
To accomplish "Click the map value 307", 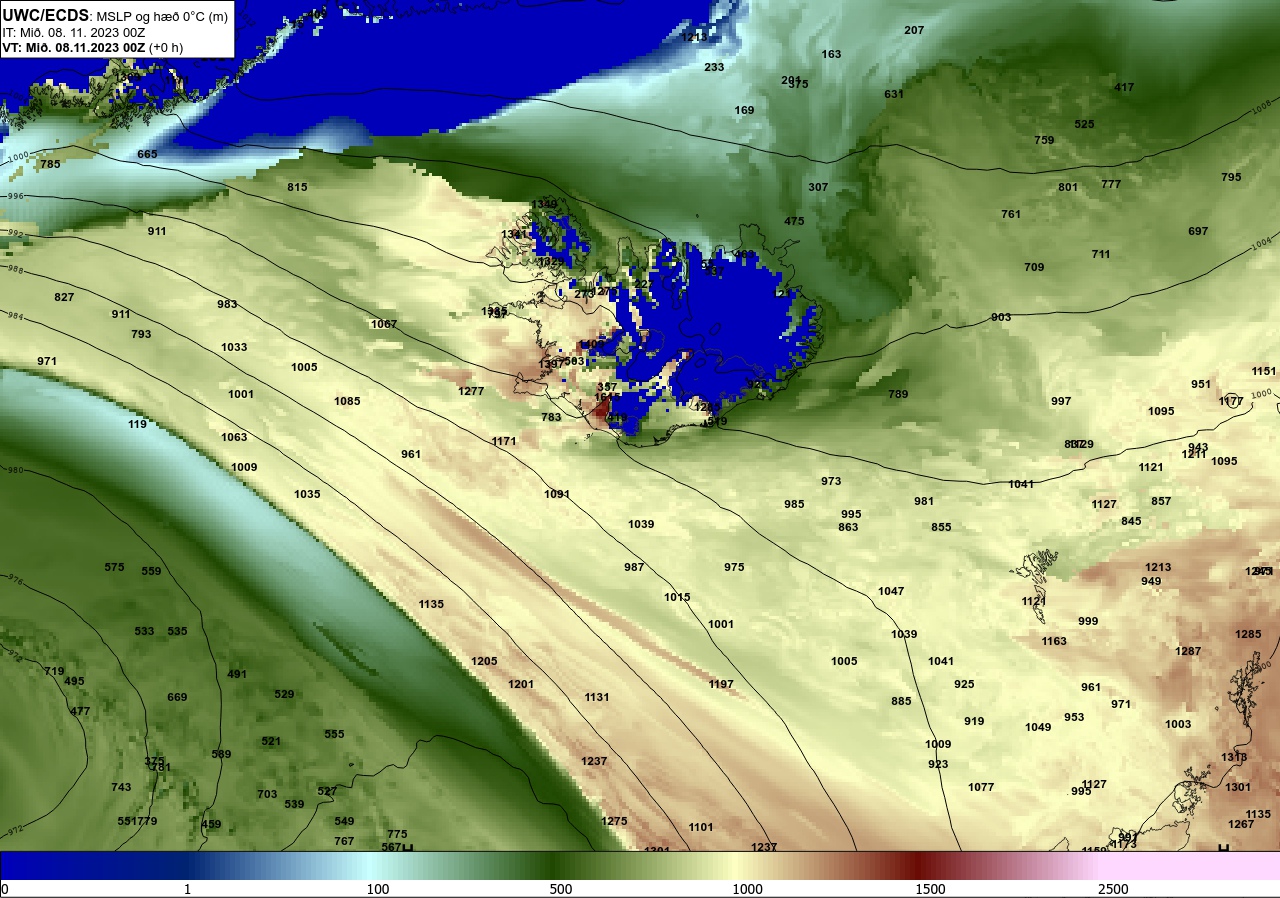I will point(818,187).
